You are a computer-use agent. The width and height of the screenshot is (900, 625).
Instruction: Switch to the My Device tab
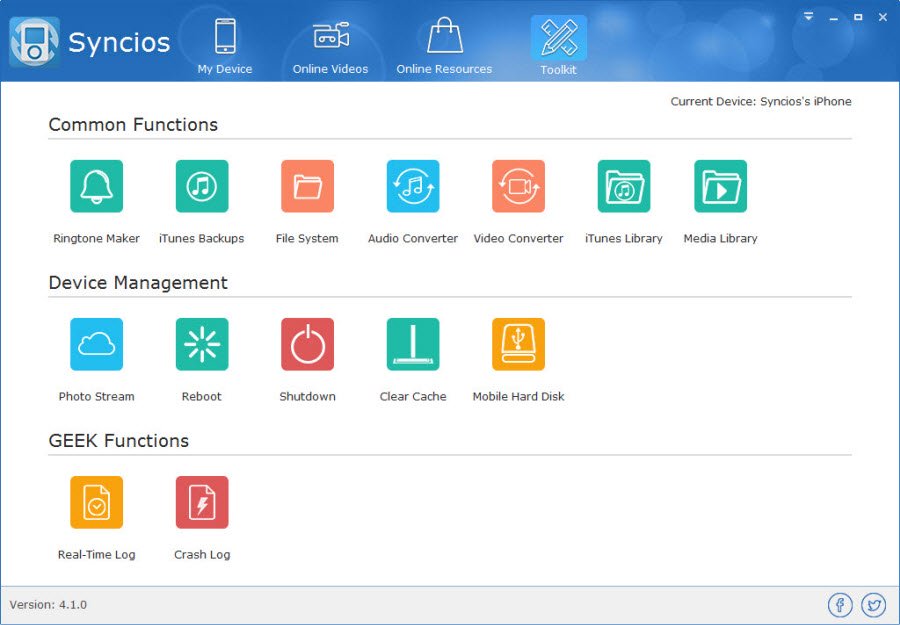225,46
